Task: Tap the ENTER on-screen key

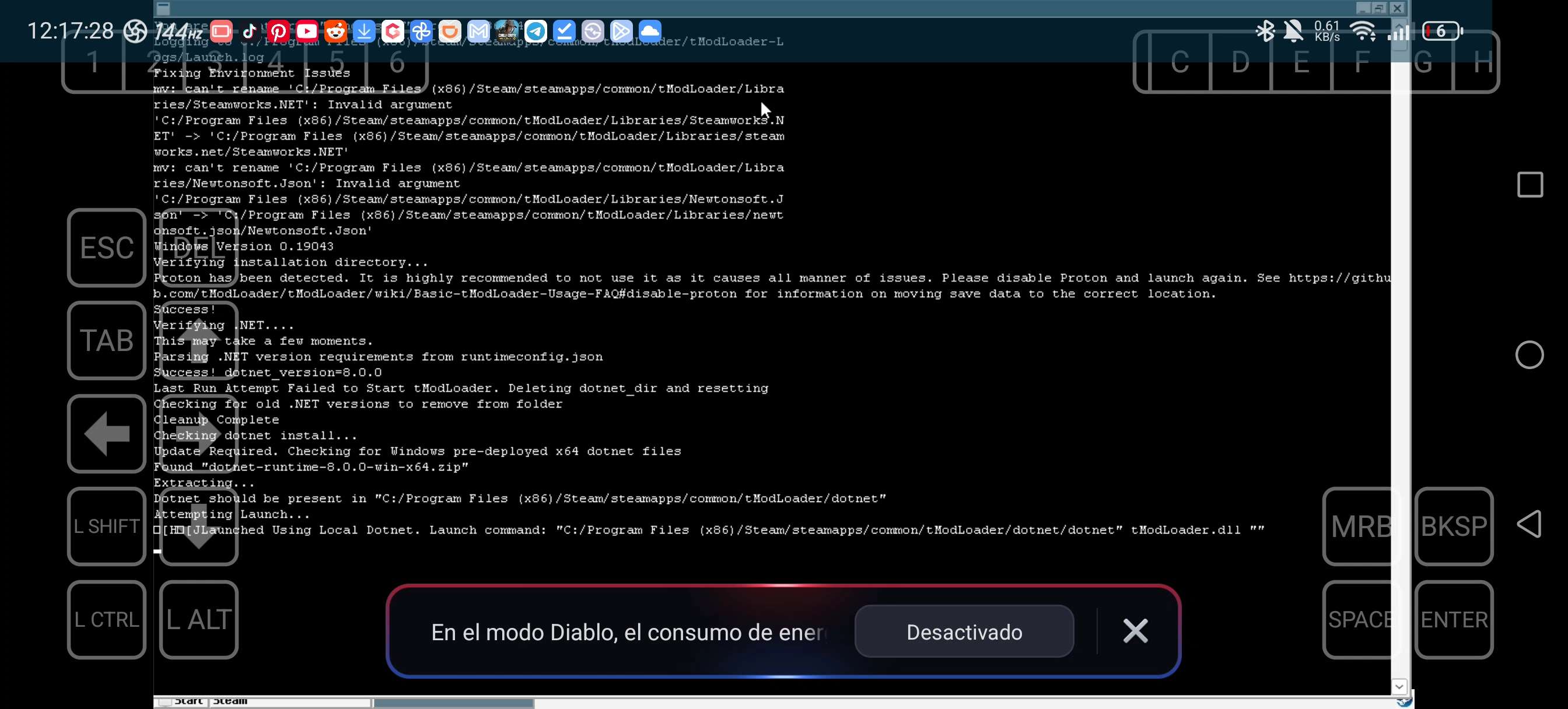Action: click(x=1453, y=619)
